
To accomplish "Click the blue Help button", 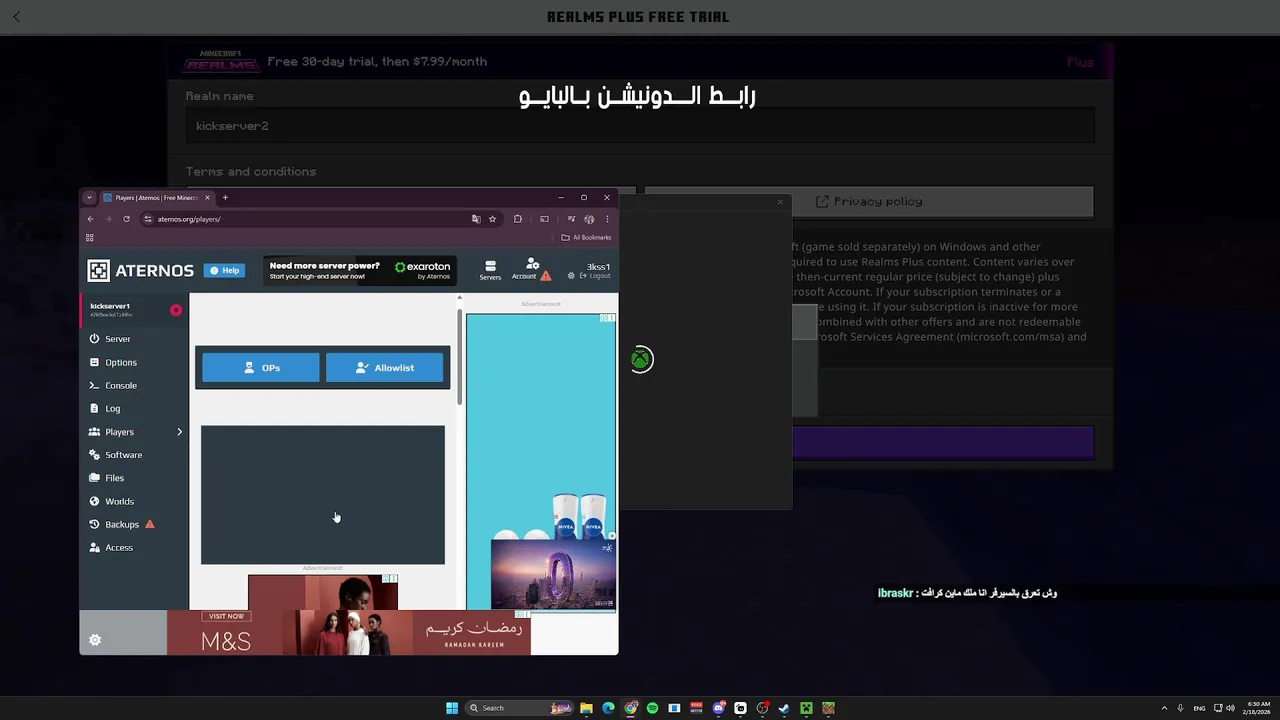I will tap(224, 270).
